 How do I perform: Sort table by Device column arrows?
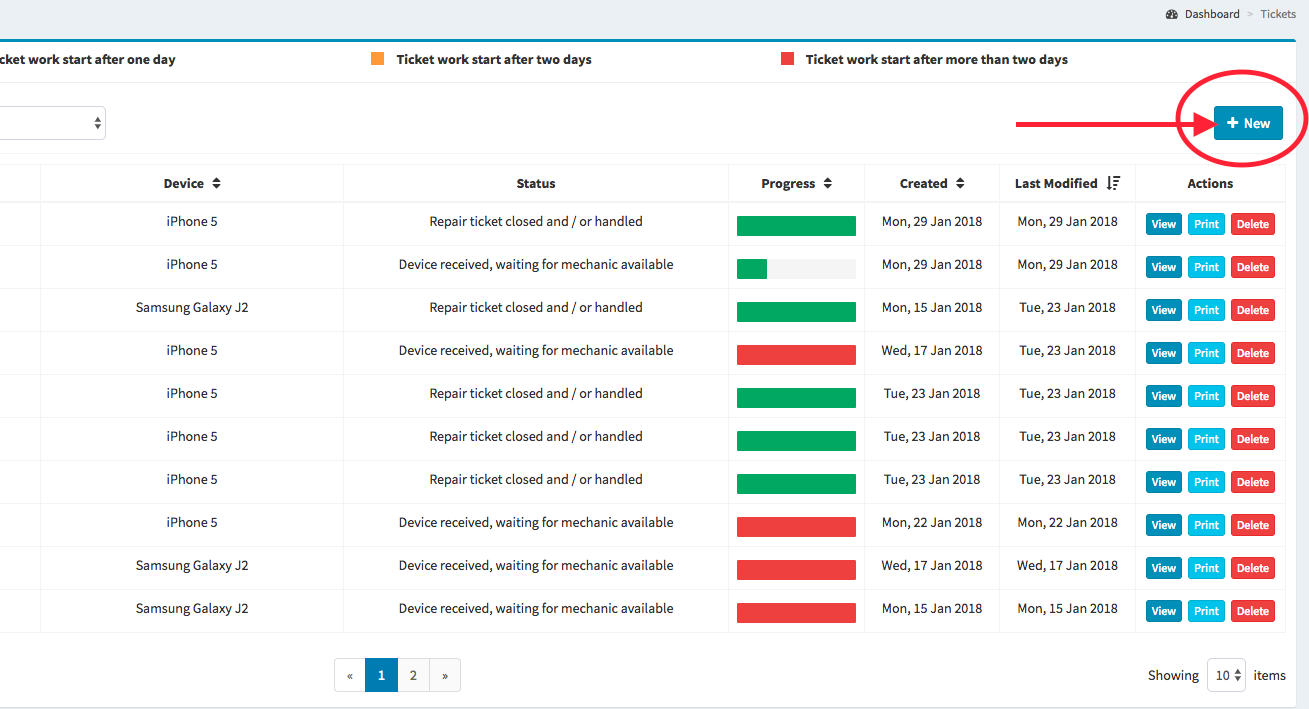click(x=216, y=184)
